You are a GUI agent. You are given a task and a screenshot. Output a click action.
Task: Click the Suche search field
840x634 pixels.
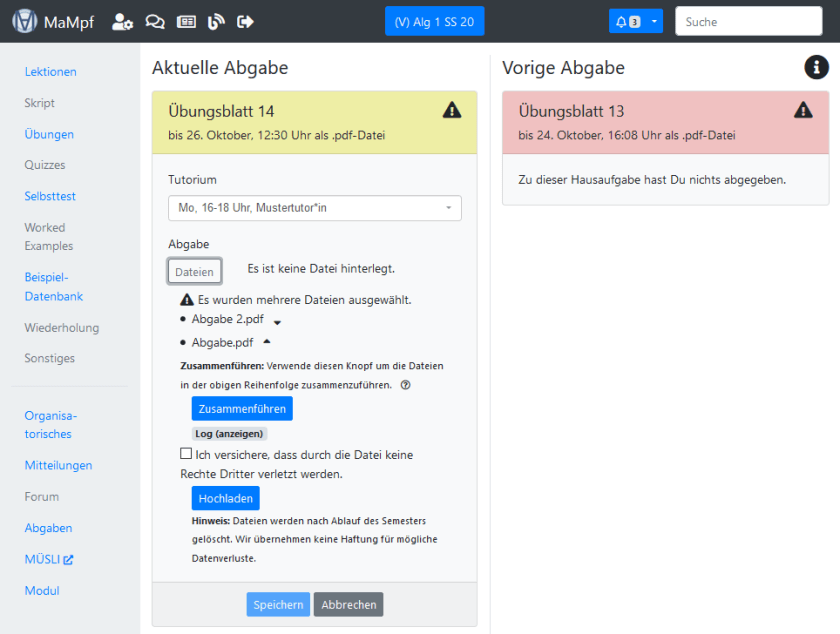[751, 21]
